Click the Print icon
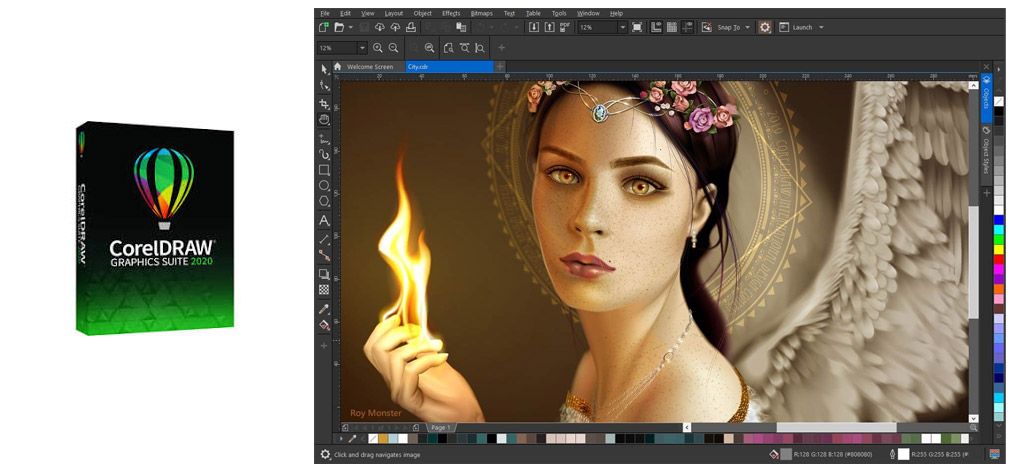This screenshot has width=1014, height=472. click(x=411, y=27)
